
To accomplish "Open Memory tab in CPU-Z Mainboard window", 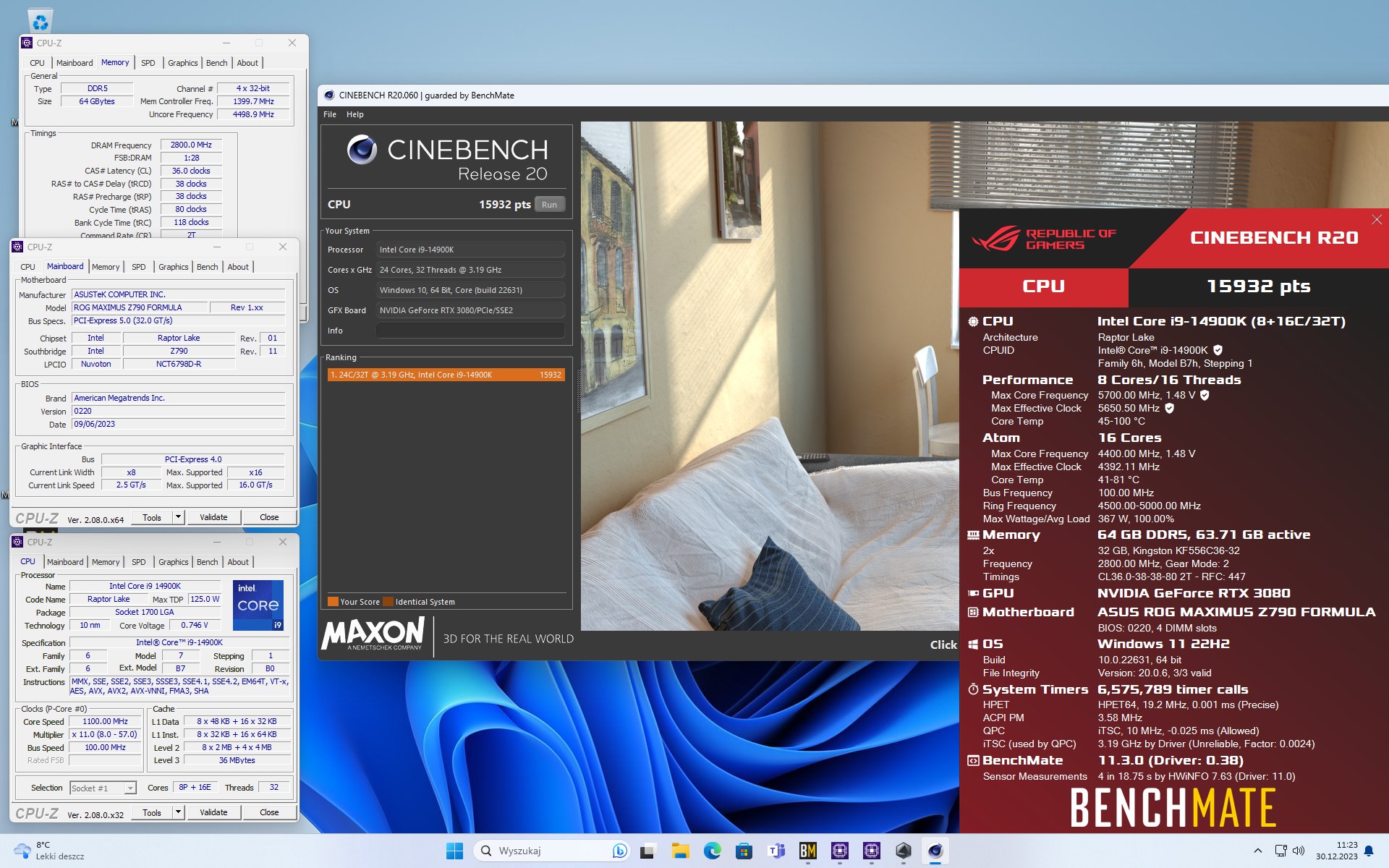I will click(106, 267).
